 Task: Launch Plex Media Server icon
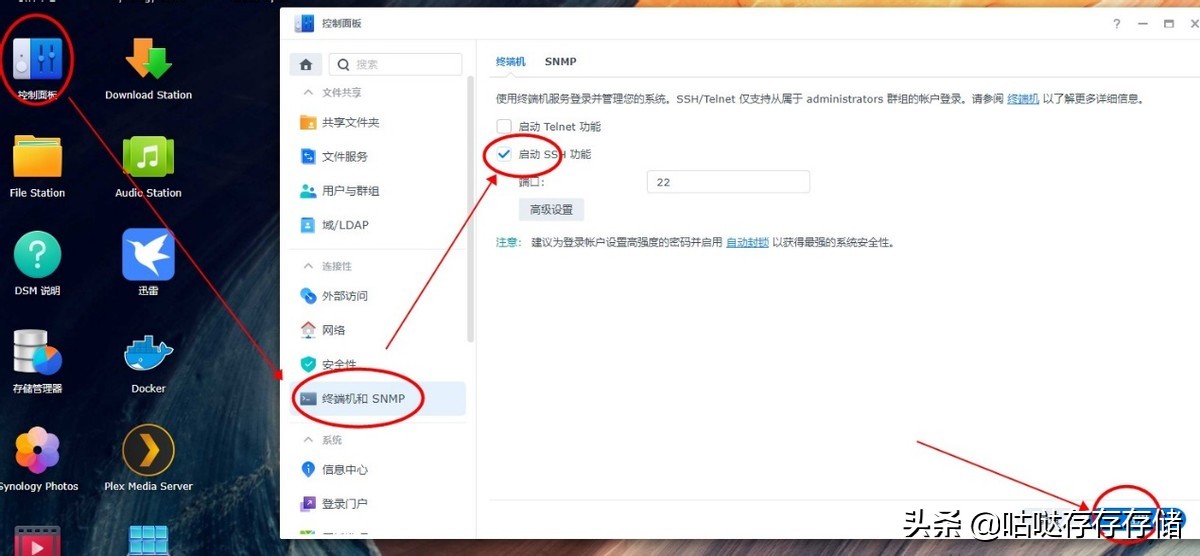[149, 450]
